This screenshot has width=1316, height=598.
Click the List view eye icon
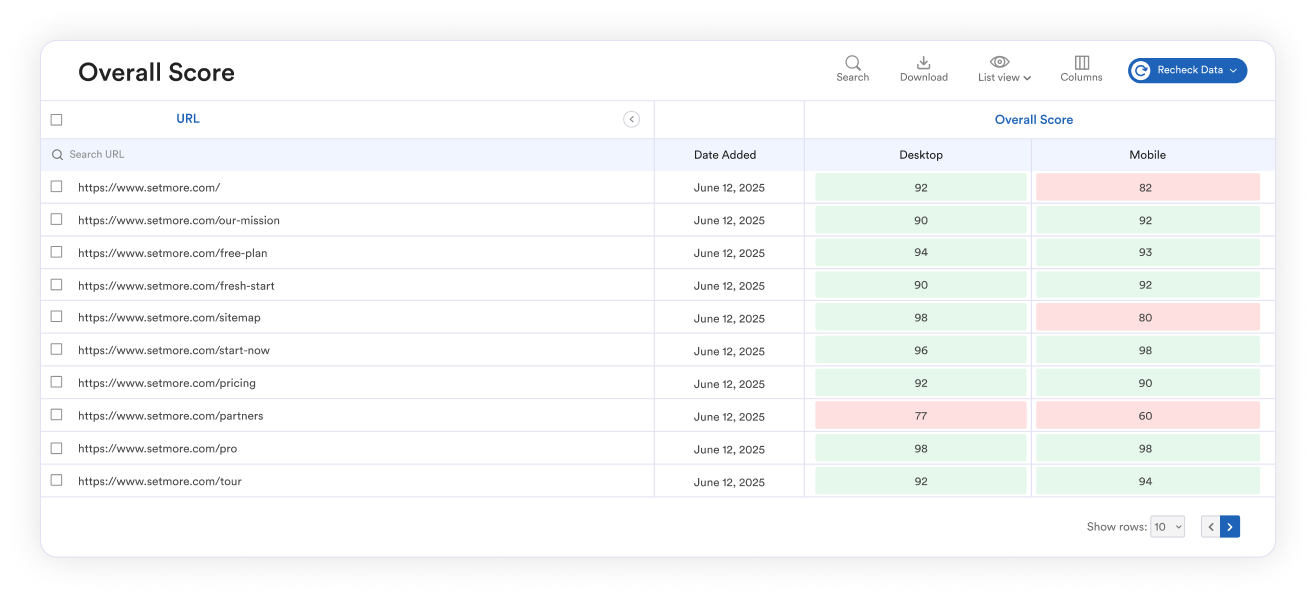(999, 62)
